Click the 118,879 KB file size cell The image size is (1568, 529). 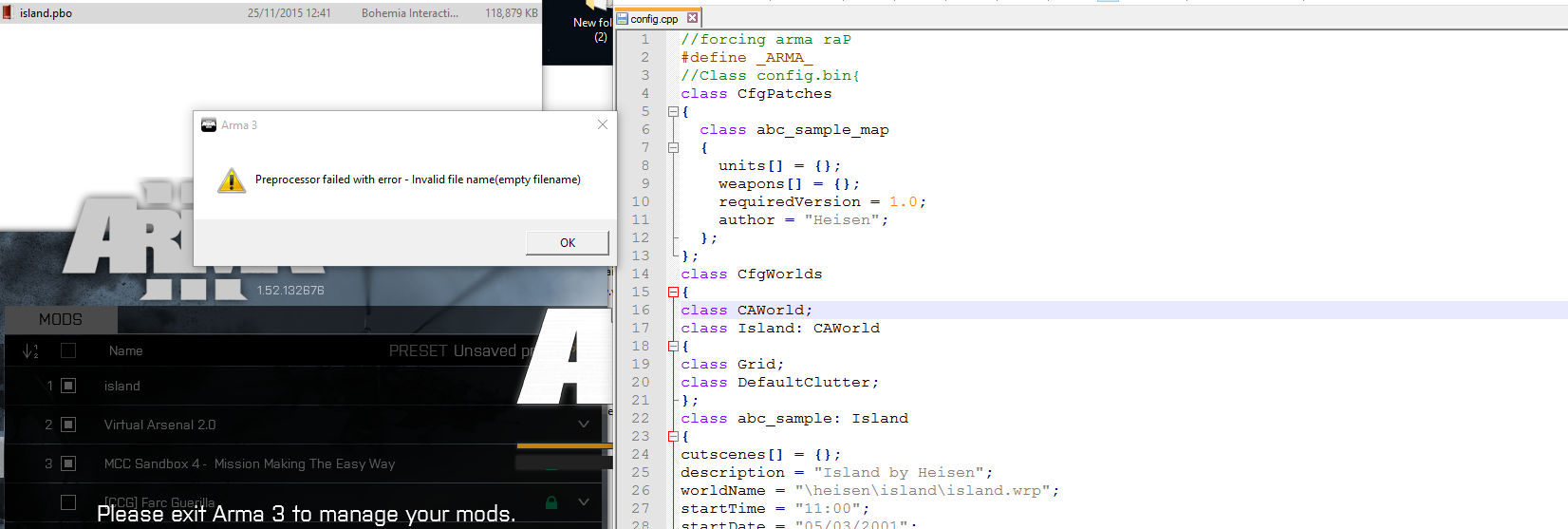(x=512, y=13)
